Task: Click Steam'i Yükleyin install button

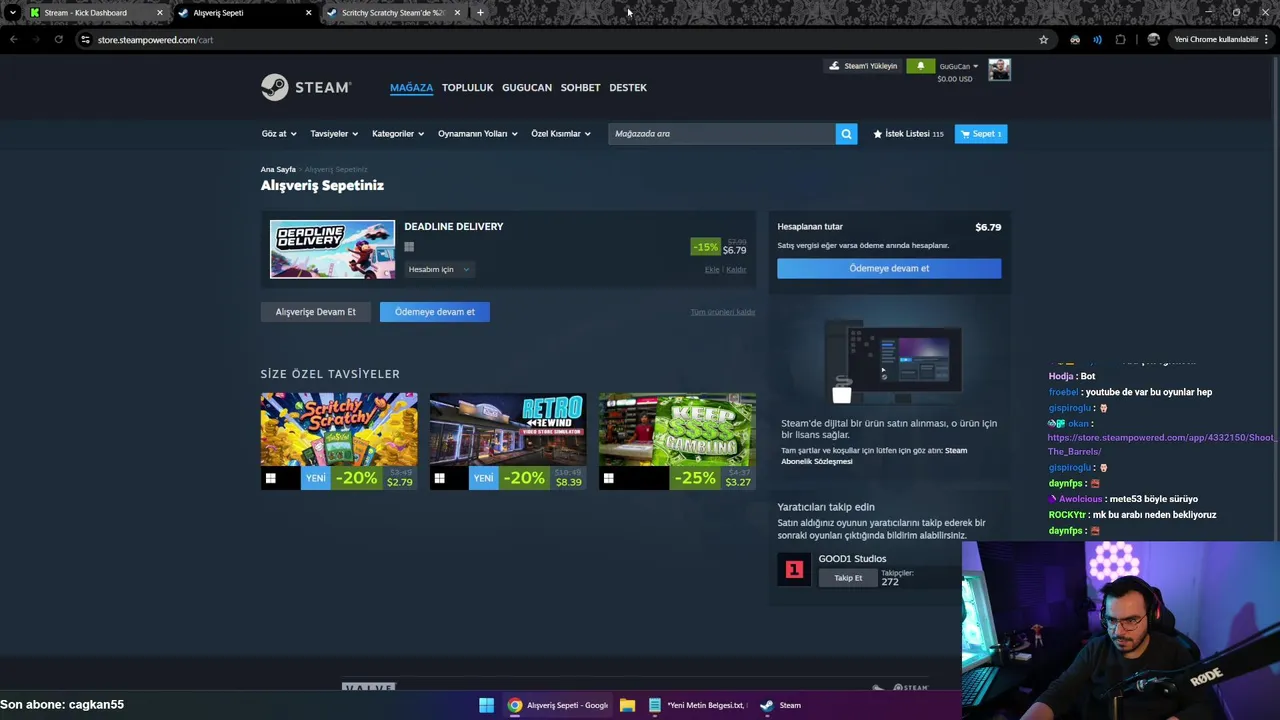Action: pyautogui.click(x=863, y=66)
